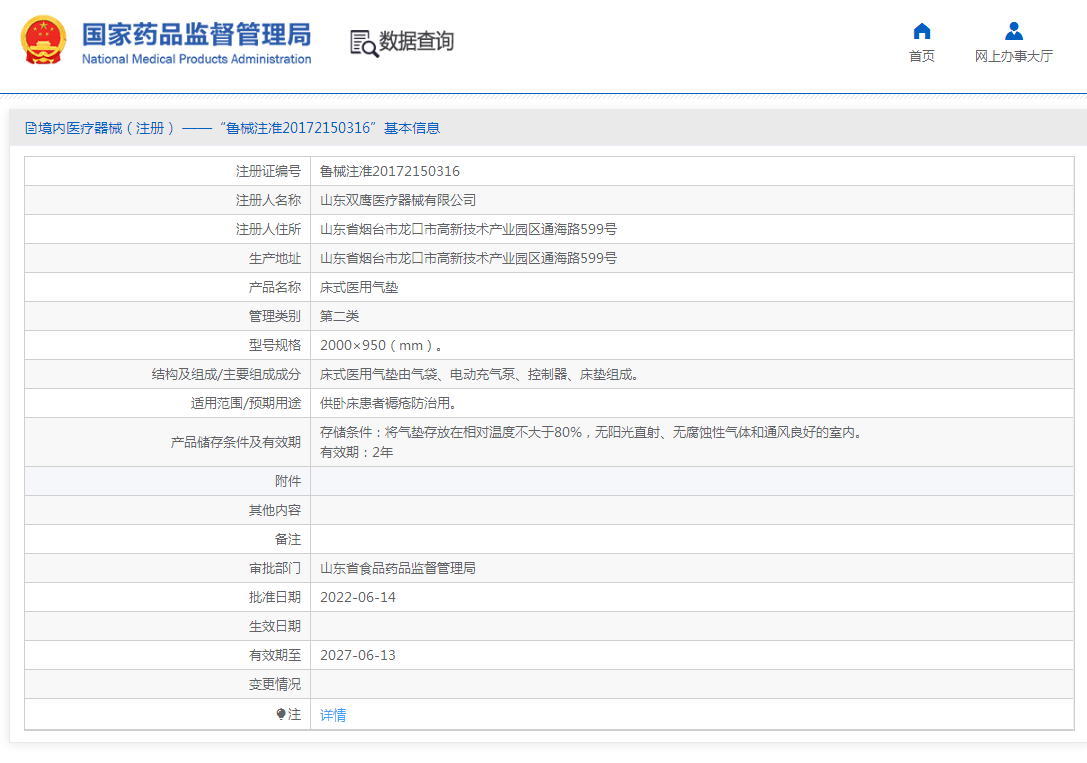This screenshot has height=763, width=1087.
Task: Open 网上办事大厅 online service hall
Action: 1014,56
